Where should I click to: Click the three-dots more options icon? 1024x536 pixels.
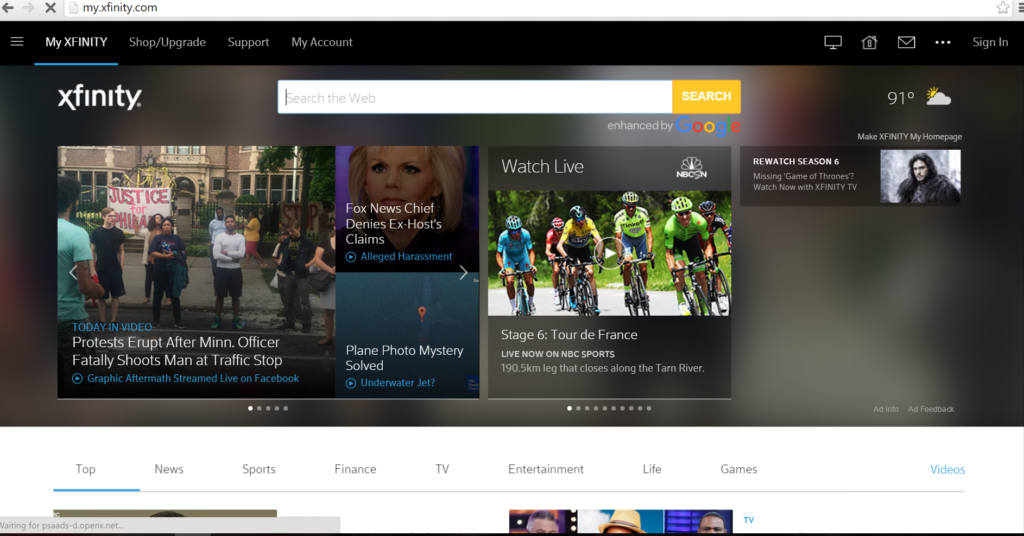click(x=942, y=42)
